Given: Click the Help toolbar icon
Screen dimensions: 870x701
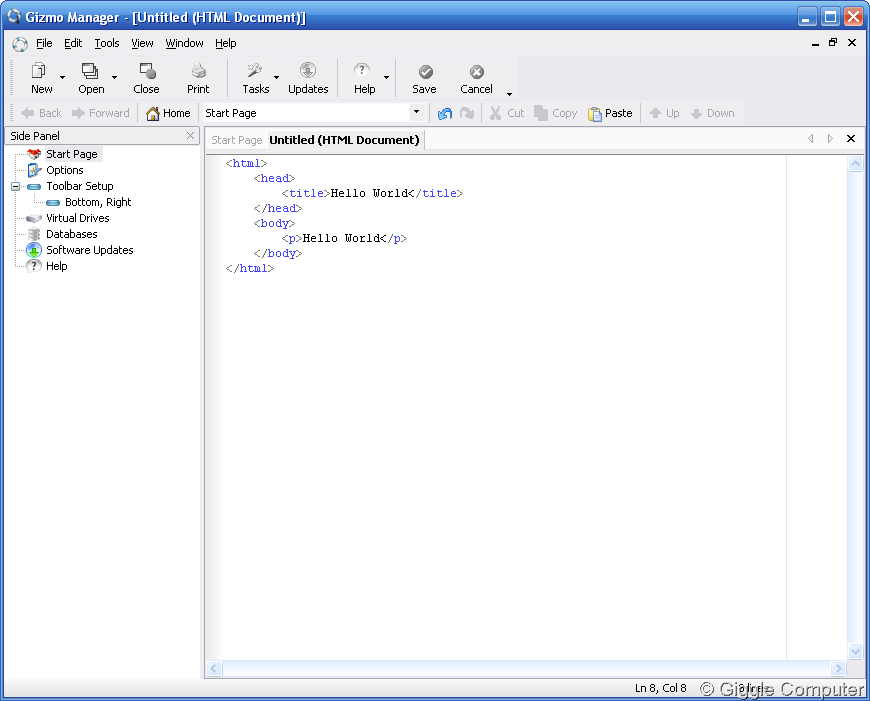Looking at the screenshot, I should tap(362, 70).
